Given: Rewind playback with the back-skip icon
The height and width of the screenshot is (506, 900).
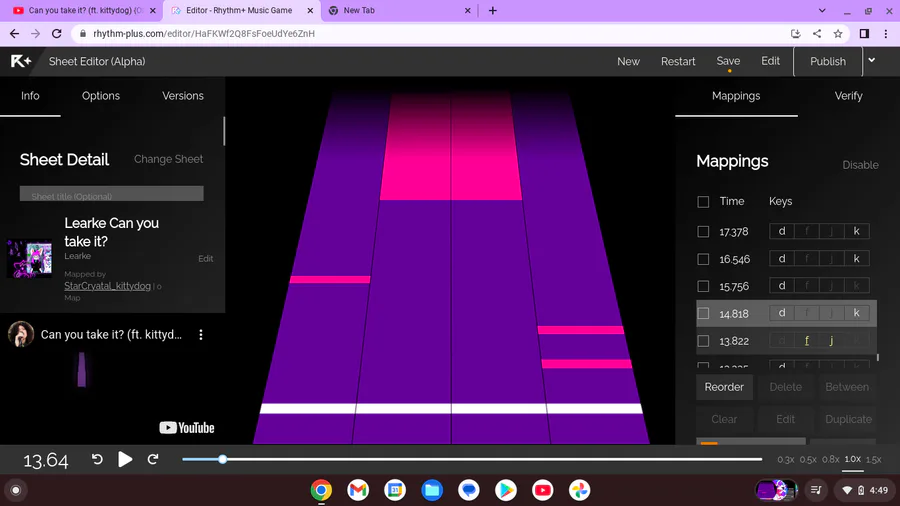Looking at the screenshot, I should 97,459.
